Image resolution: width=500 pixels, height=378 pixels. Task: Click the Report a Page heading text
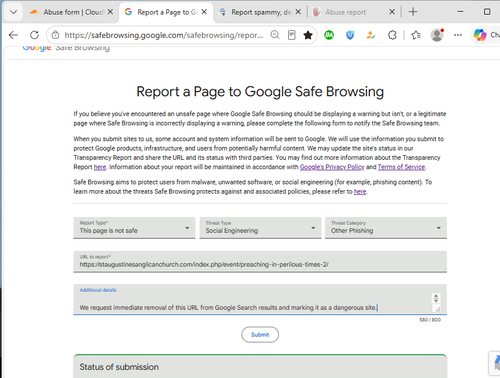click(260, 92)
